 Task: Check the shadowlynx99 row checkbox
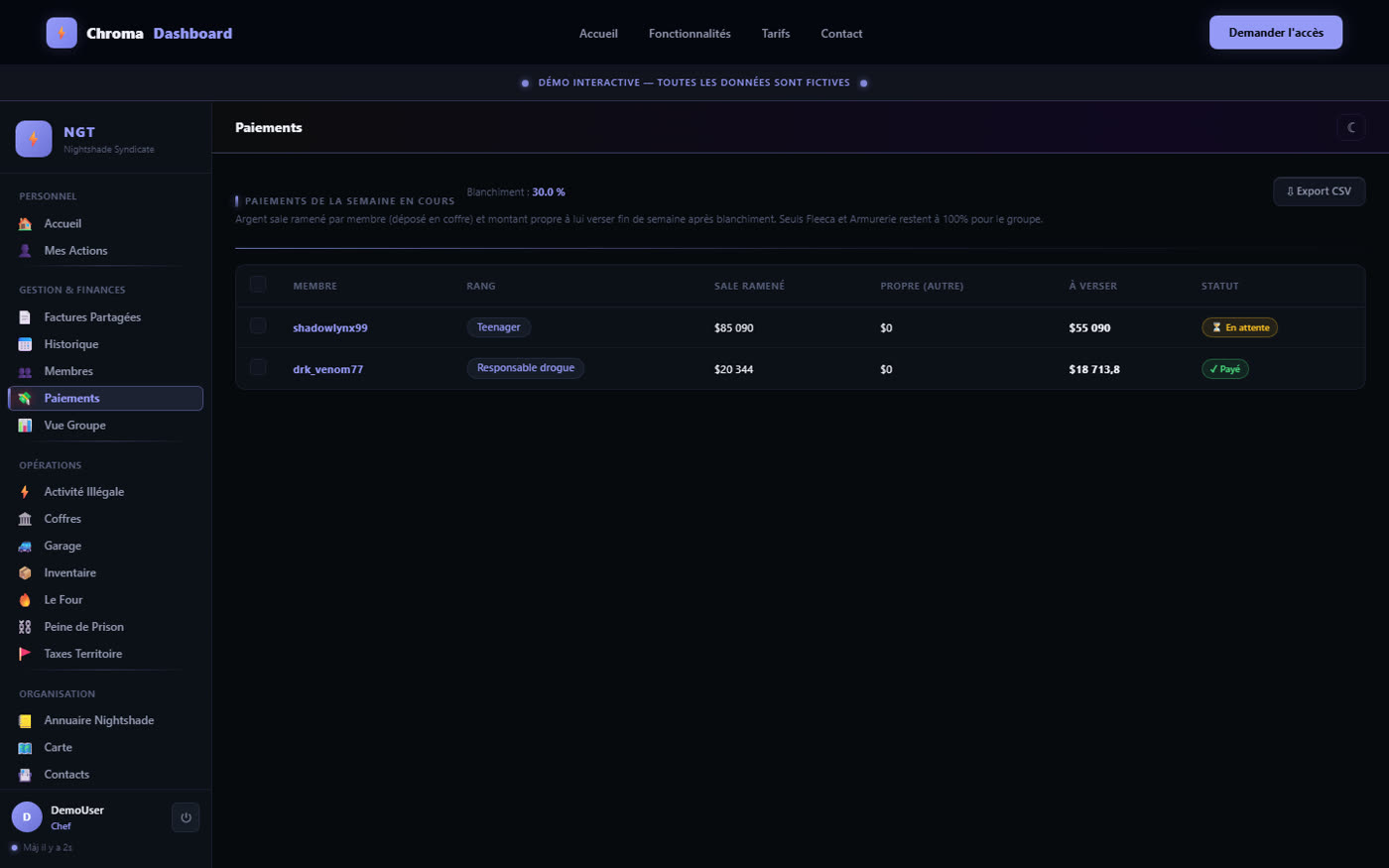[258, 326]
